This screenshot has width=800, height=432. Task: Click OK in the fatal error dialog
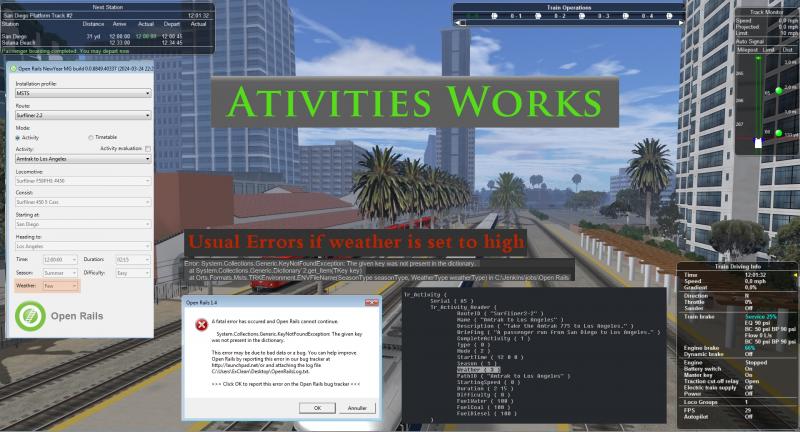pos(317,408)
